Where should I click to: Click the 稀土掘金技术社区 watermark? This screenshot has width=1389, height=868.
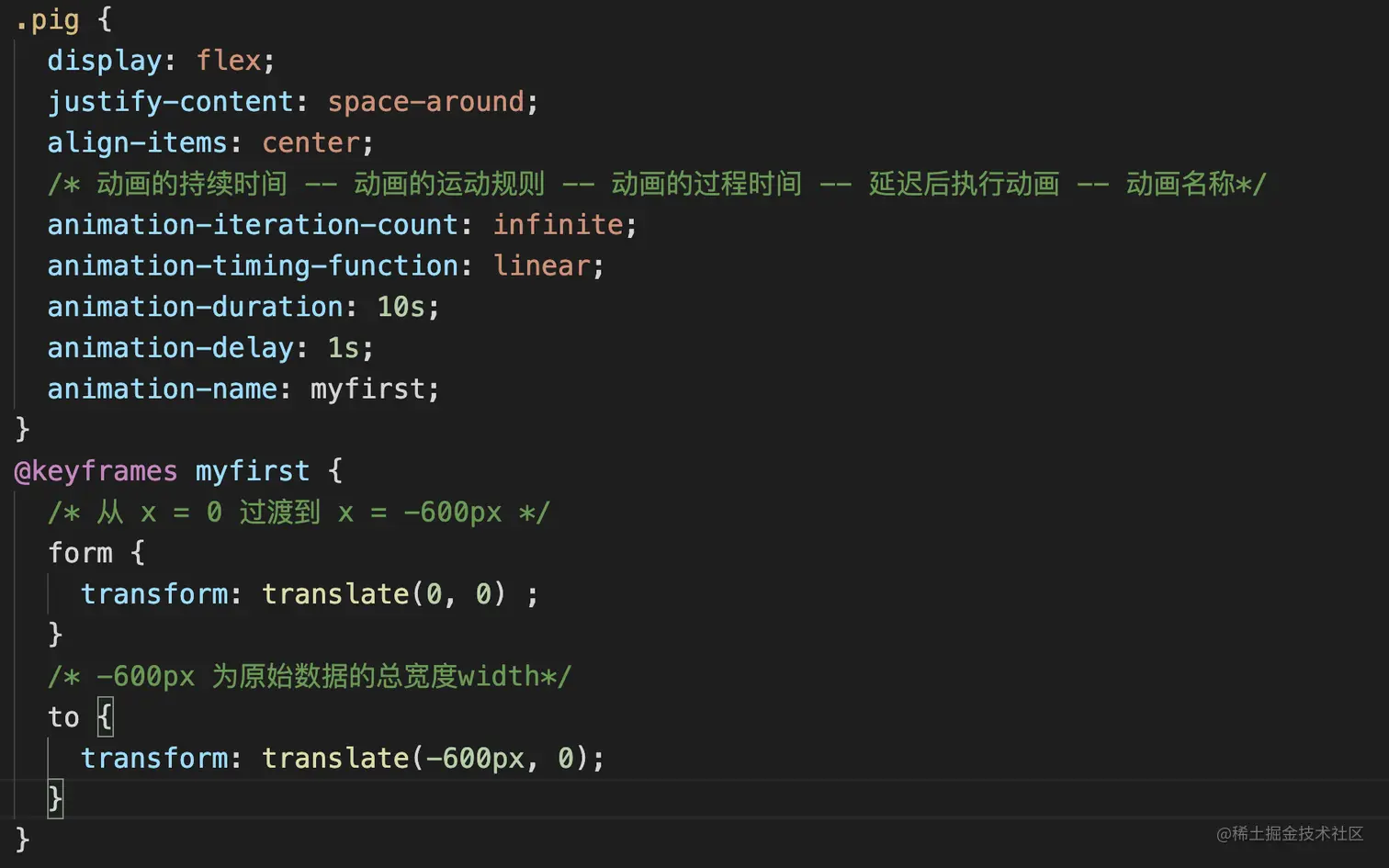[1290, 833]
